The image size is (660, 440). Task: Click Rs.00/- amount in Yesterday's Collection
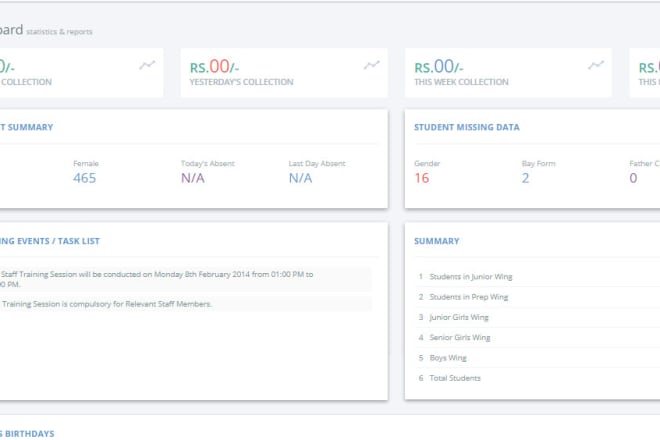tap(214, 67)
